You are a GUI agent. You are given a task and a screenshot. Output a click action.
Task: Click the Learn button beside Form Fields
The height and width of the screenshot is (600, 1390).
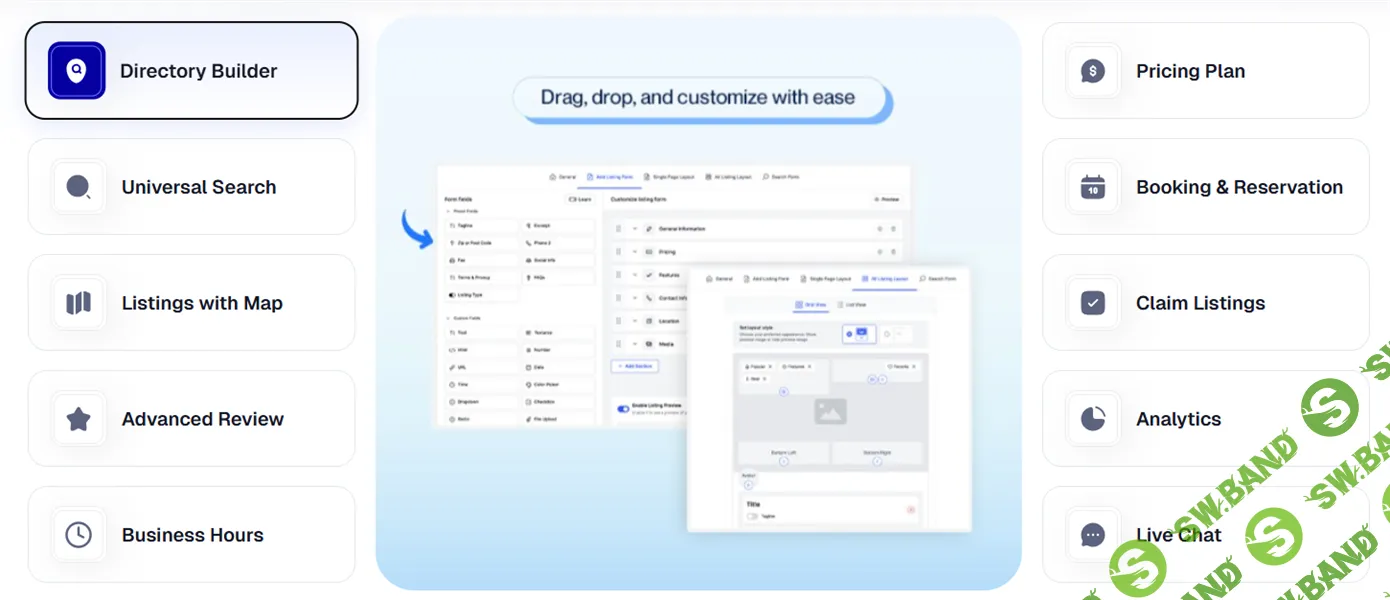pos(580,199)
